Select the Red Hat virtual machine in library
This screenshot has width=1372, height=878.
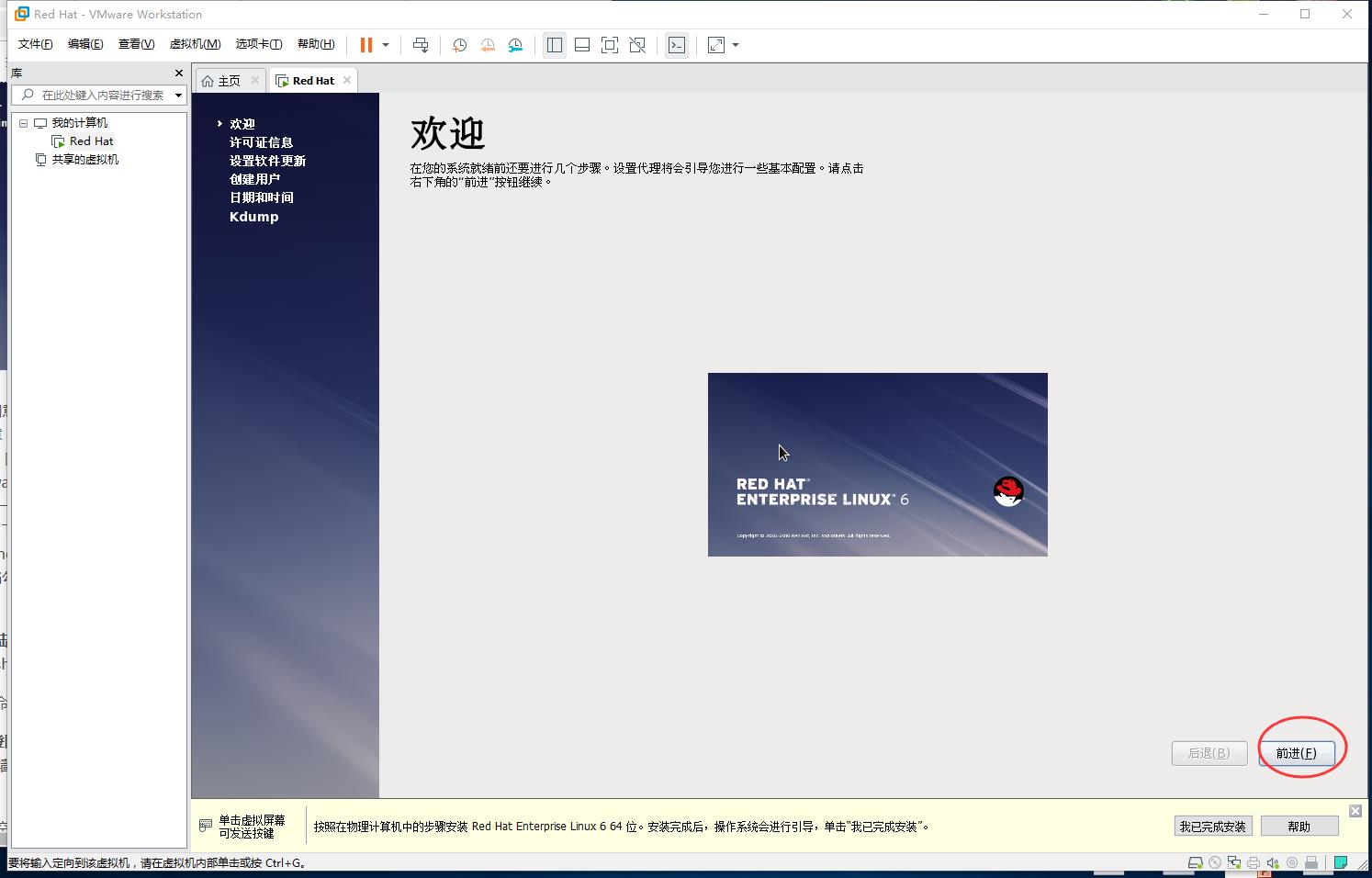tap(91, 141)
